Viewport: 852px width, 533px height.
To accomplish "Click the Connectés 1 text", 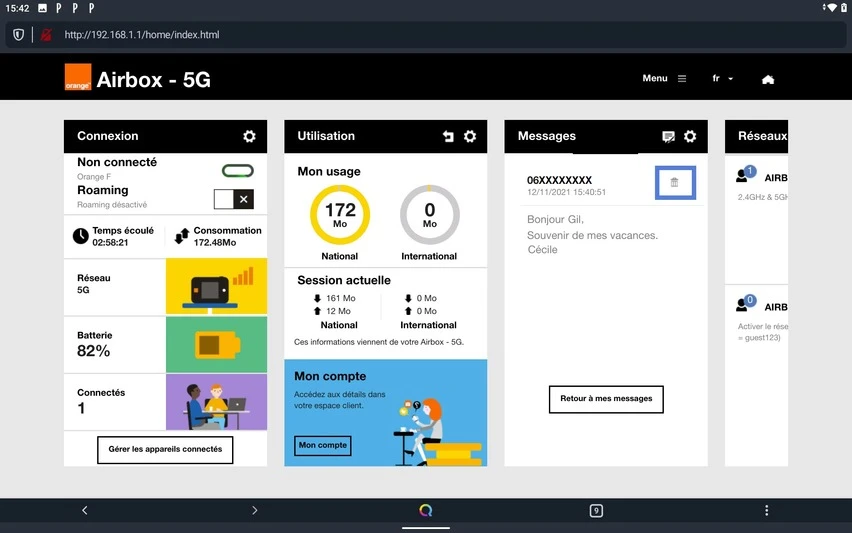I will tap(101, 401).
